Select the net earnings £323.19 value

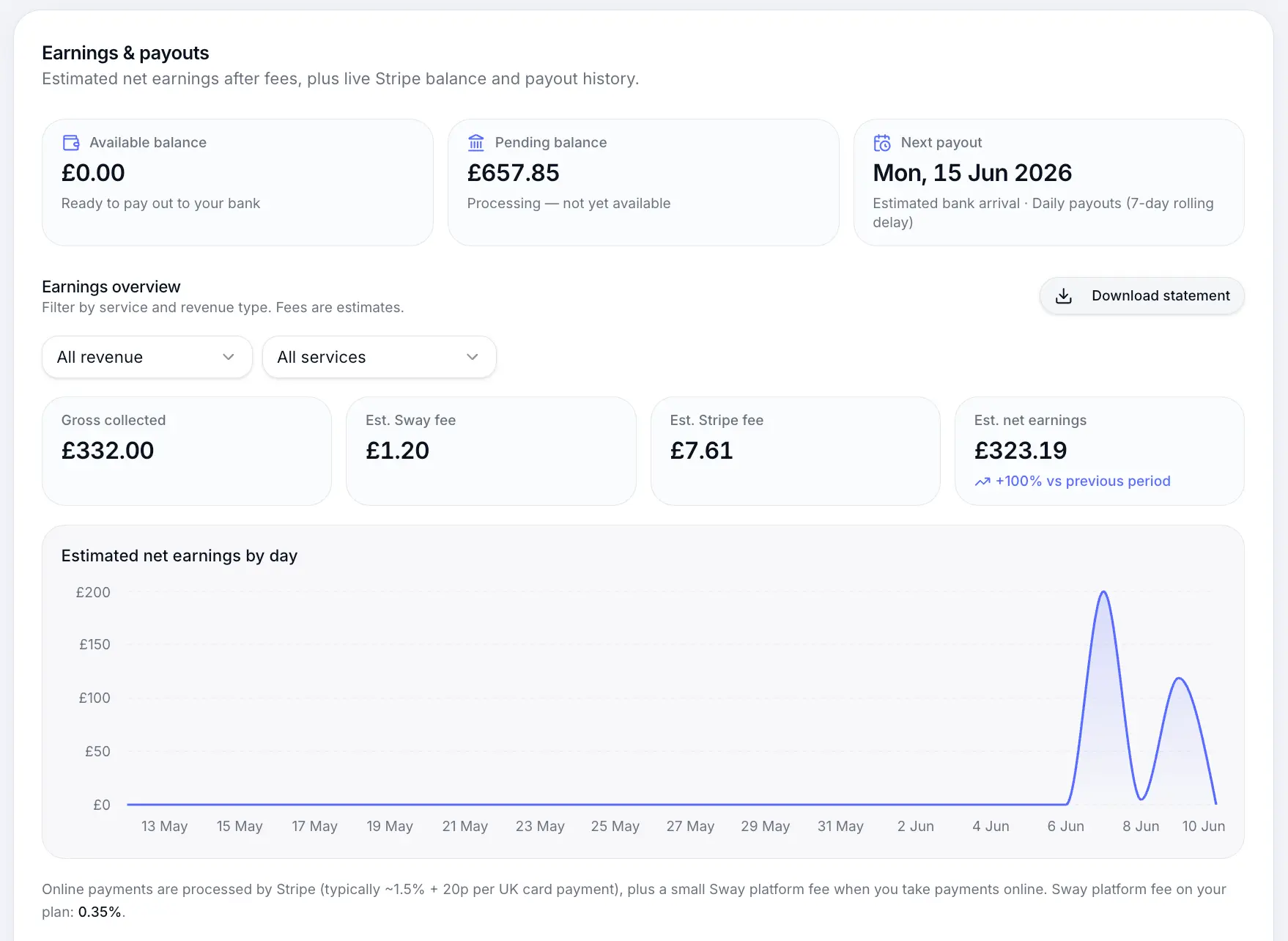(x=1021, y=450)
